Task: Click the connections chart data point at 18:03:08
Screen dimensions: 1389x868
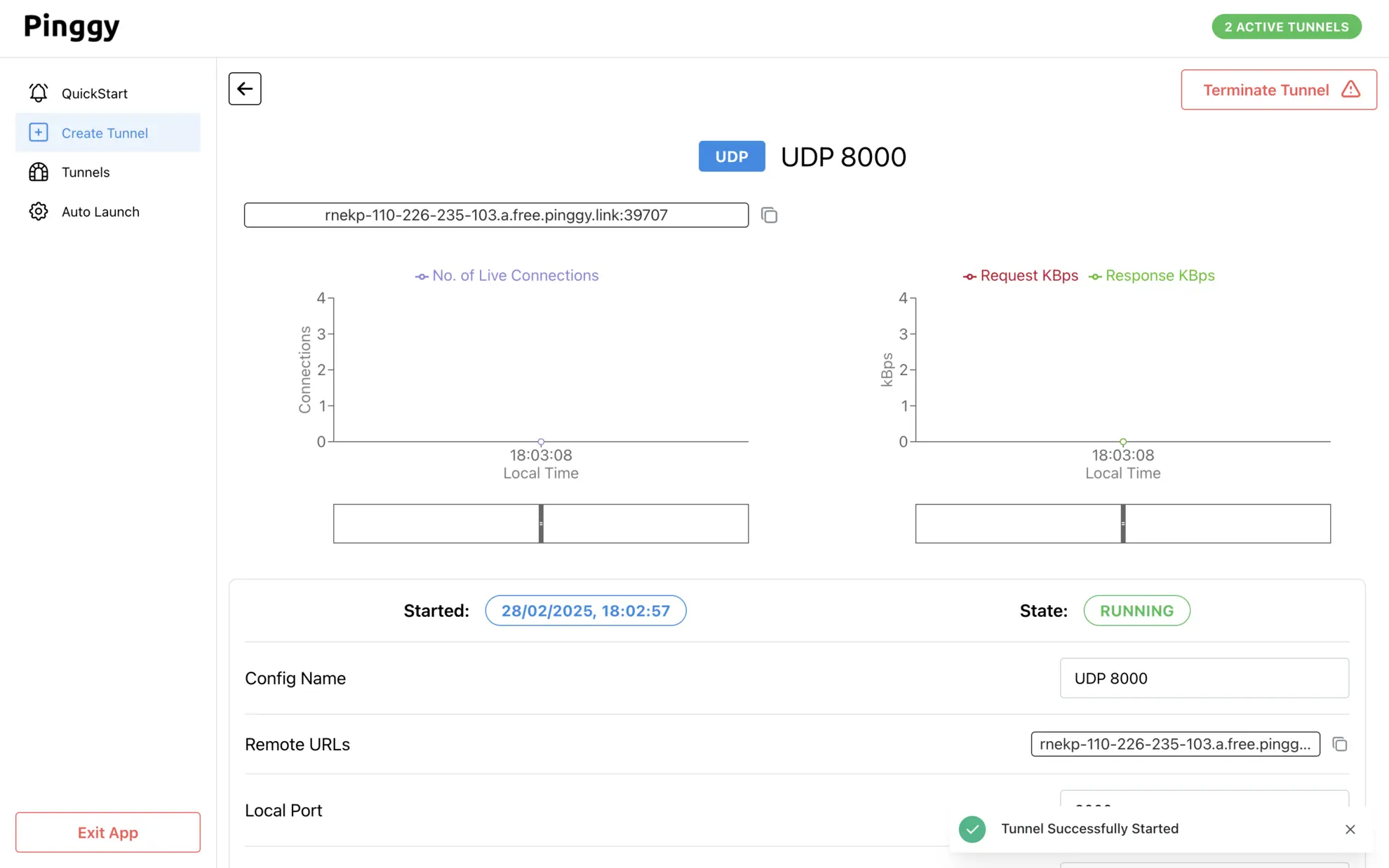Action: (x=541, y=442)
